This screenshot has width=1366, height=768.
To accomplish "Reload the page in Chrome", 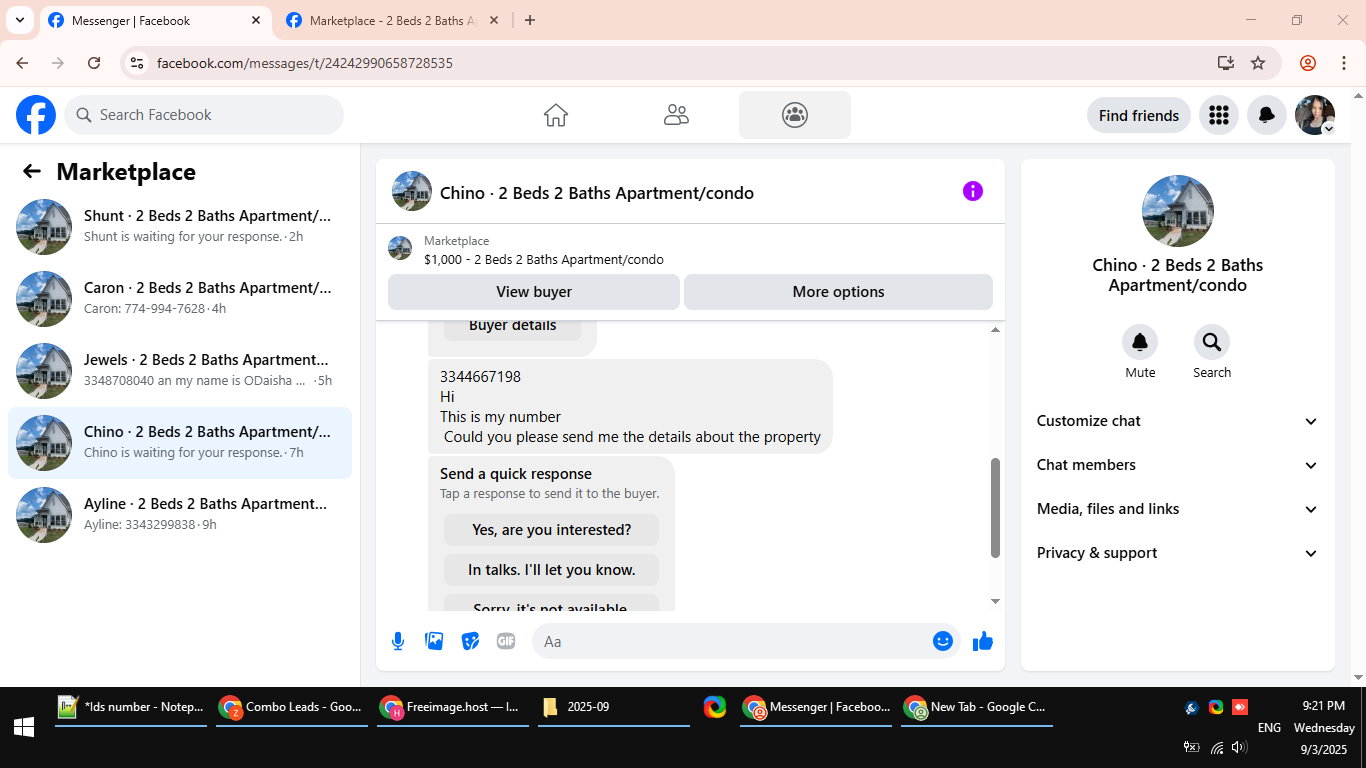I will (94, 63).
